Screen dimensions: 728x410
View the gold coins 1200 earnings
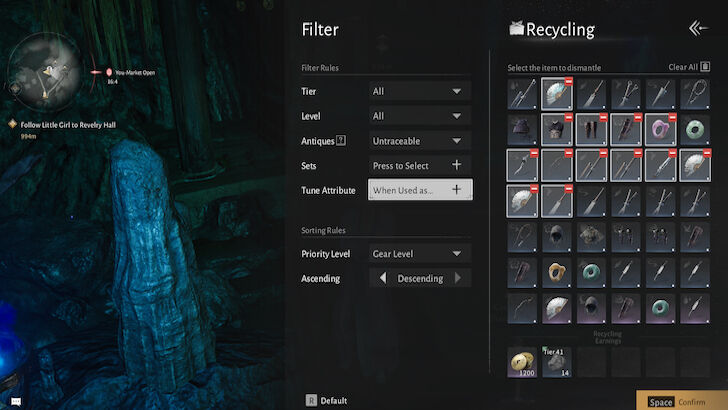click(x=522, y=362)
